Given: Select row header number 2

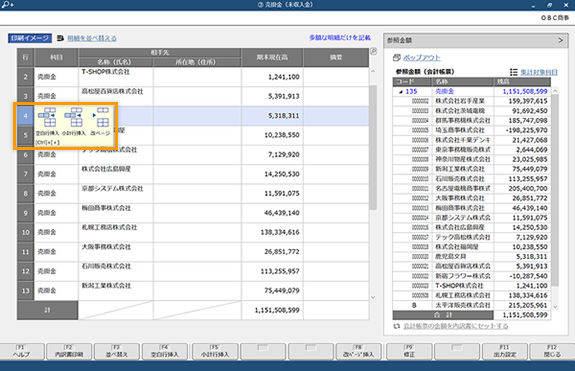Looking at the screenshot, I should (25, 77).
